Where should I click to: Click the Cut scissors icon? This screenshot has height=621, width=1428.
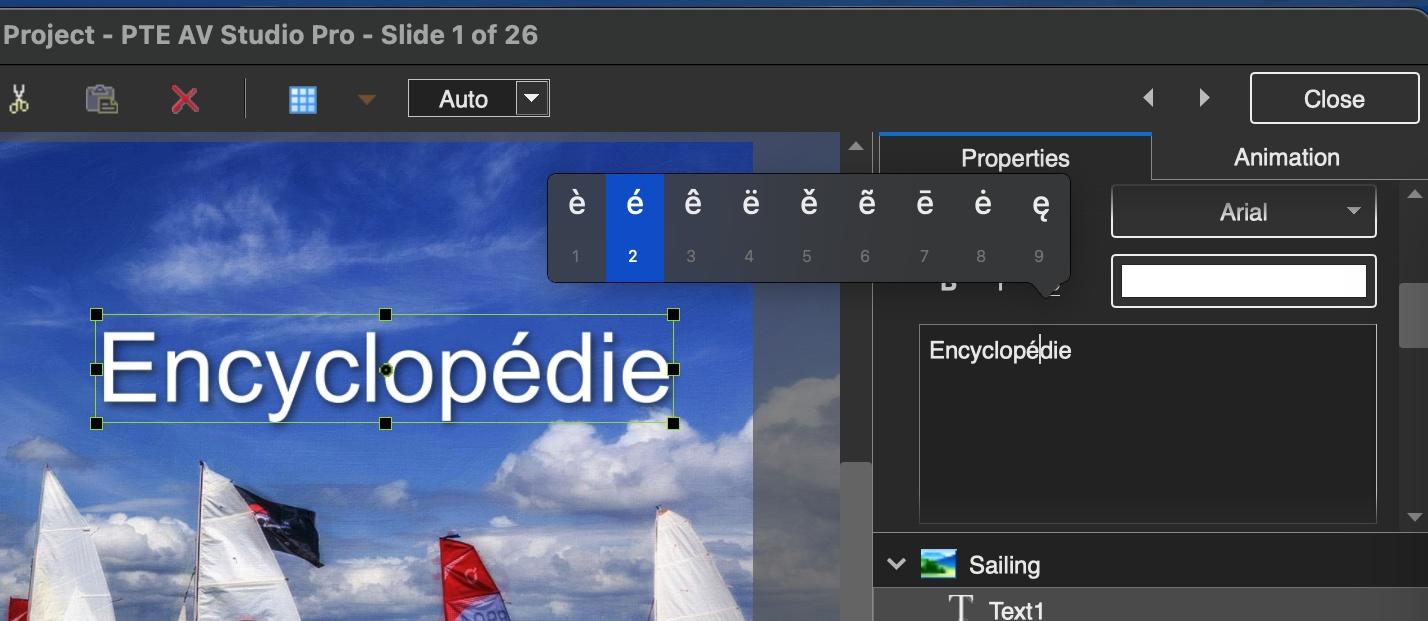tap(18, 99)
